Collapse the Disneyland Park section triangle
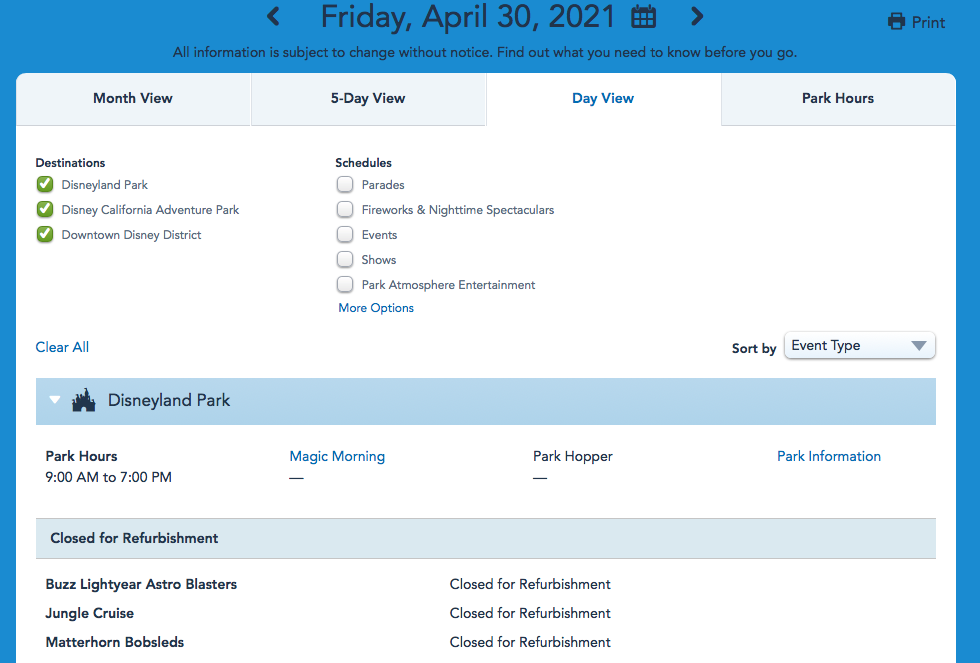The image size is (980, 663). [x=55, y=400]
